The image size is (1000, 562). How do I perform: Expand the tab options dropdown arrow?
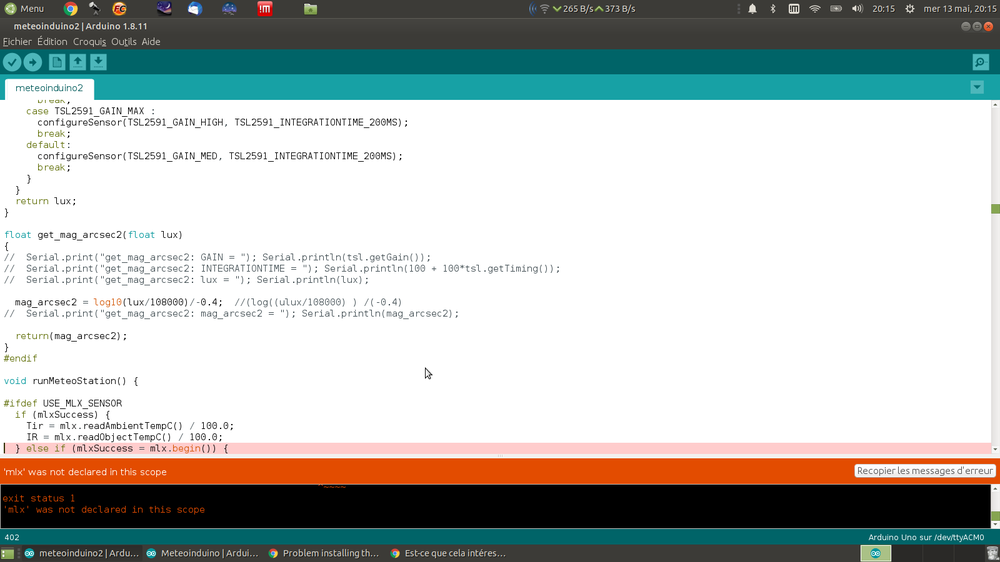(977, 87)
